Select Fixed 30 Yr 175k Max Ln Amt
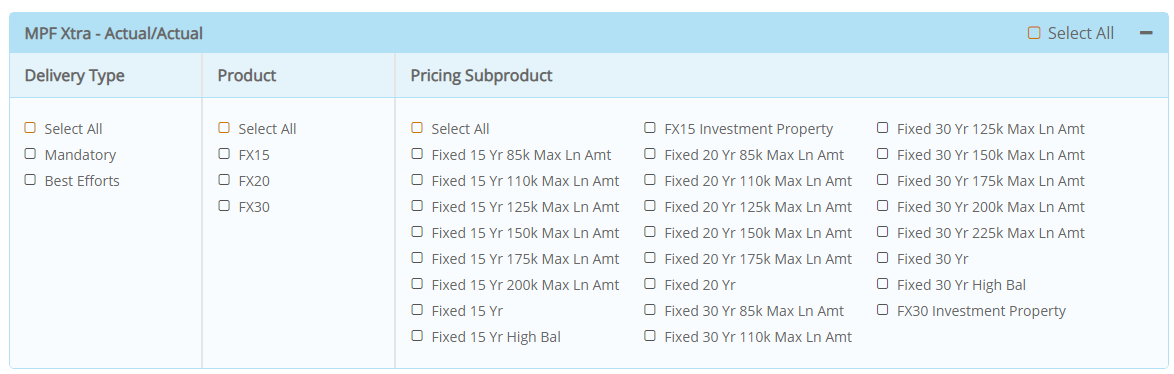Screen dimensions: 1174x374 pos(883,180)
